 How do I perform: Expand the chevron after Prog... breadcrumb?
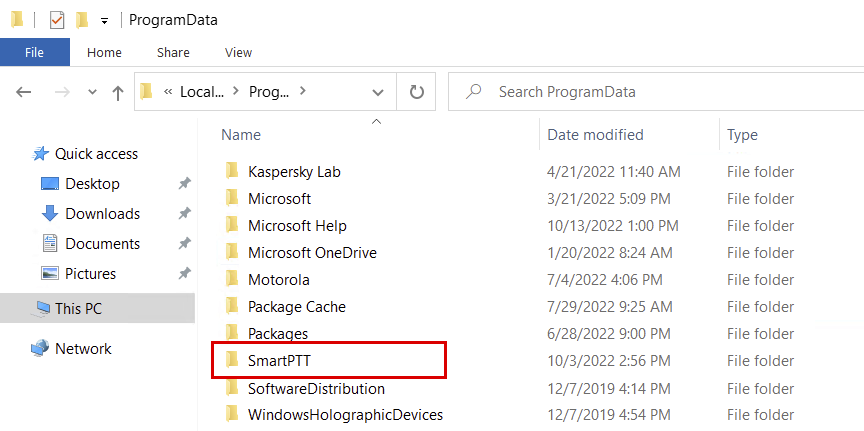(302, 91)
